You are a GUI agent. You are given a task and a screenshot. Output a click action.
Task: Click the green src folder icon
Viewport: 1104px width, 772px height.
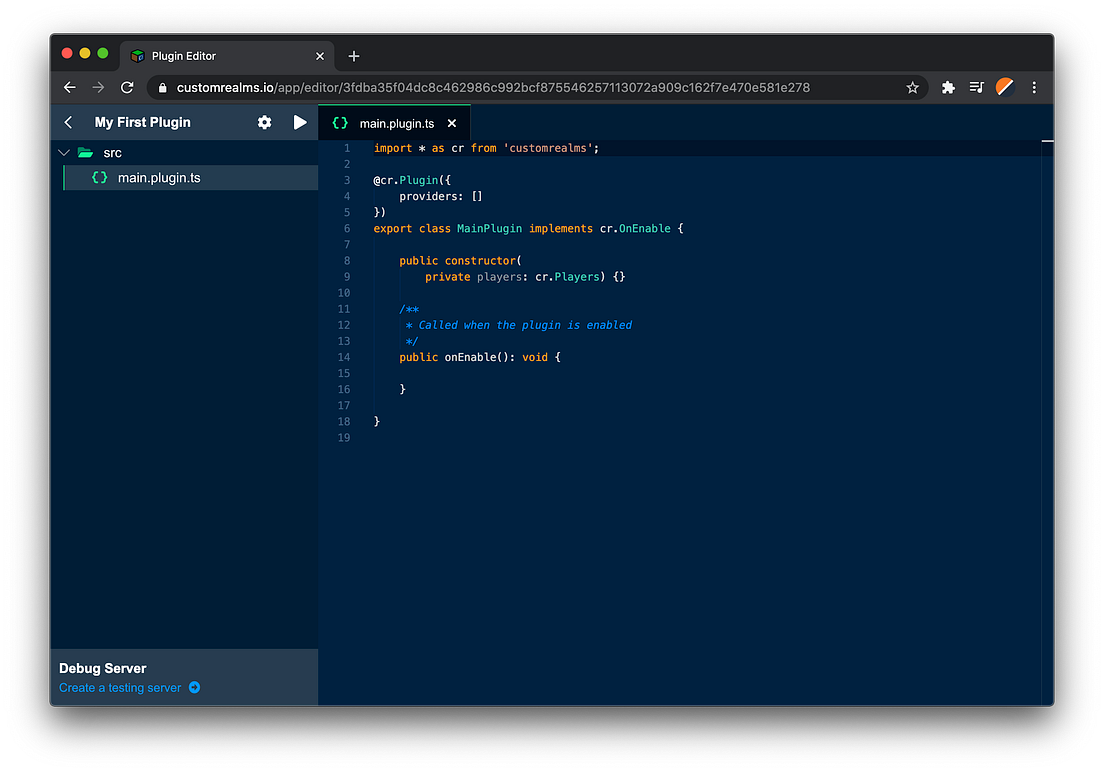pyautogui.click(x=85, y=152)
